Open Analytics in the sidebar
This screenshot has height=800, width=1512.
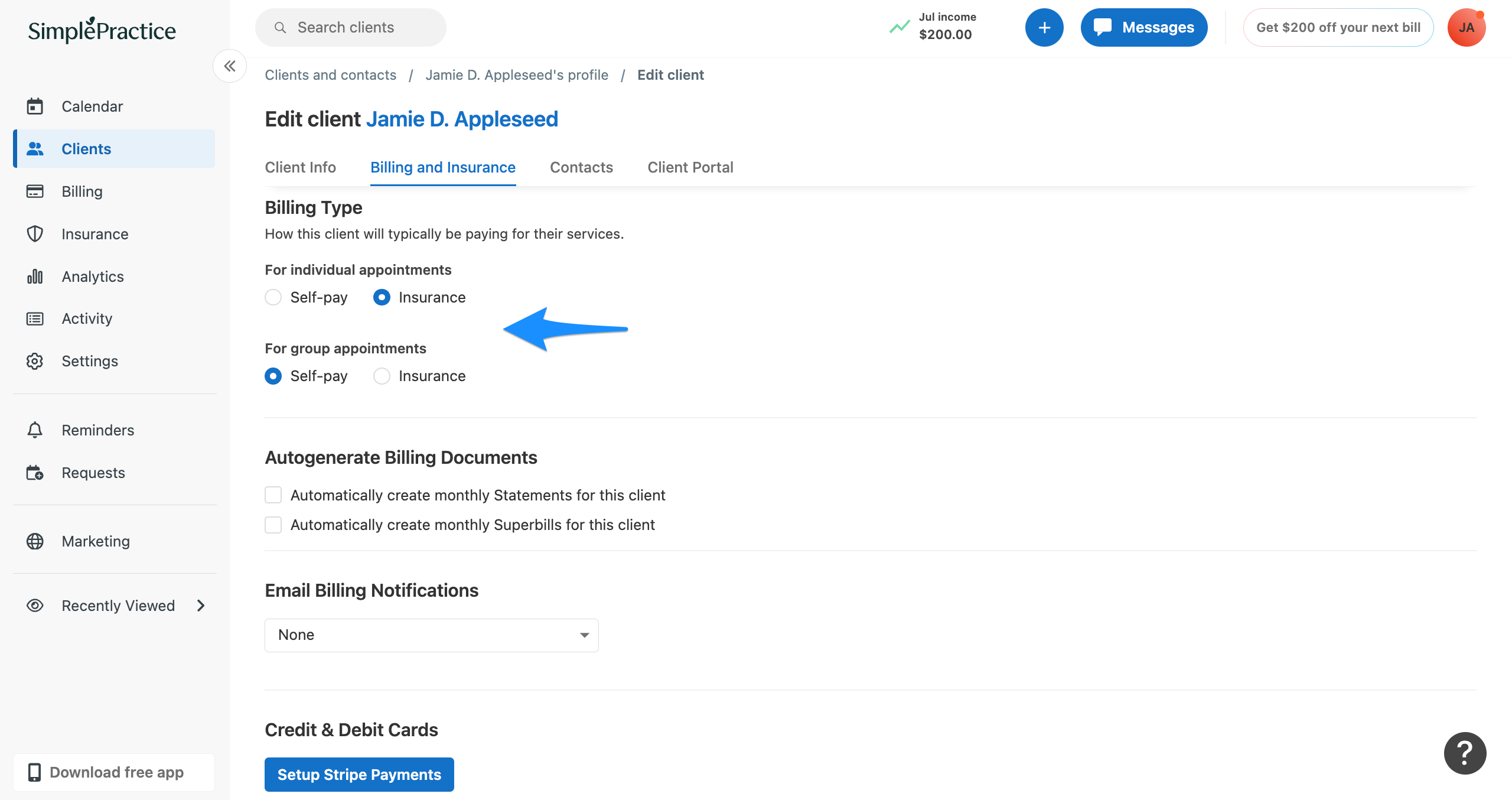click(114, 277)
